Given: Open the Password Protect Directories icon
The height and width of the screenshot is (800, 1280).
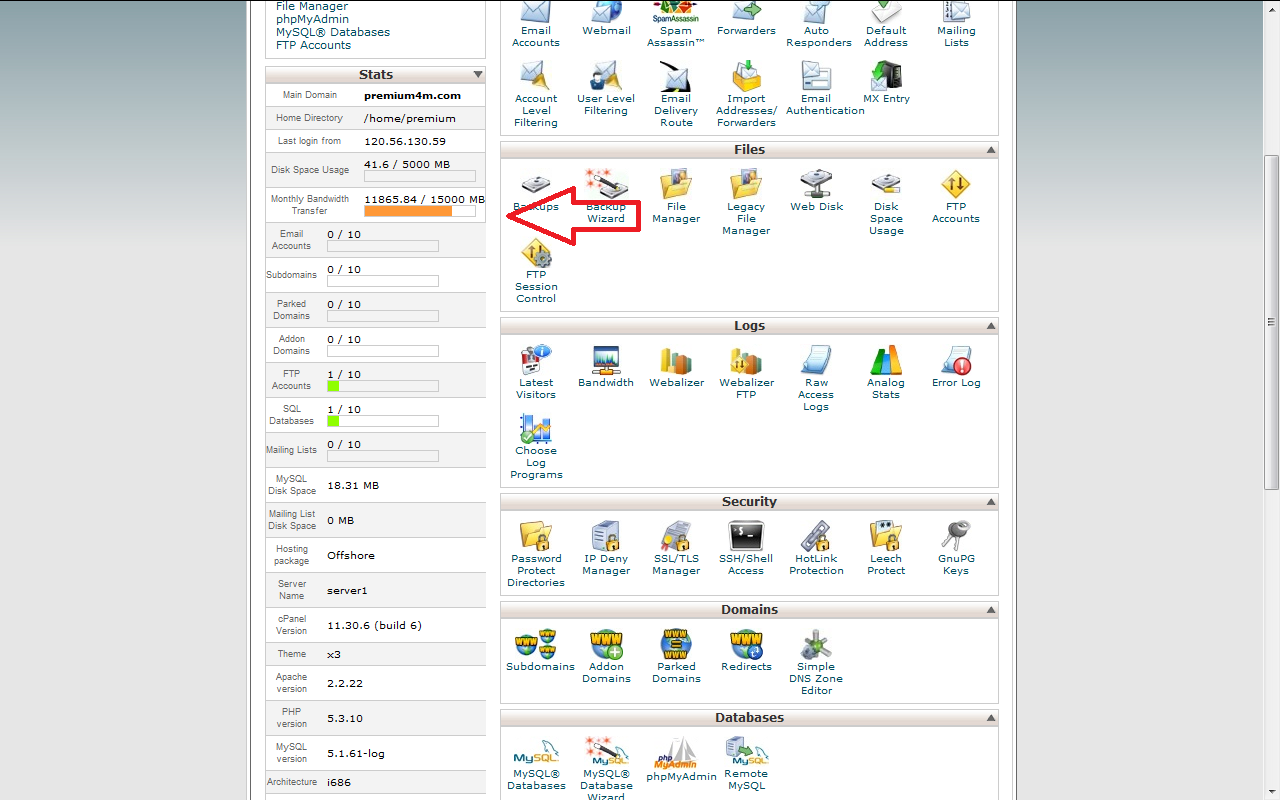Looking at the screenshot, I should [536, 536].
